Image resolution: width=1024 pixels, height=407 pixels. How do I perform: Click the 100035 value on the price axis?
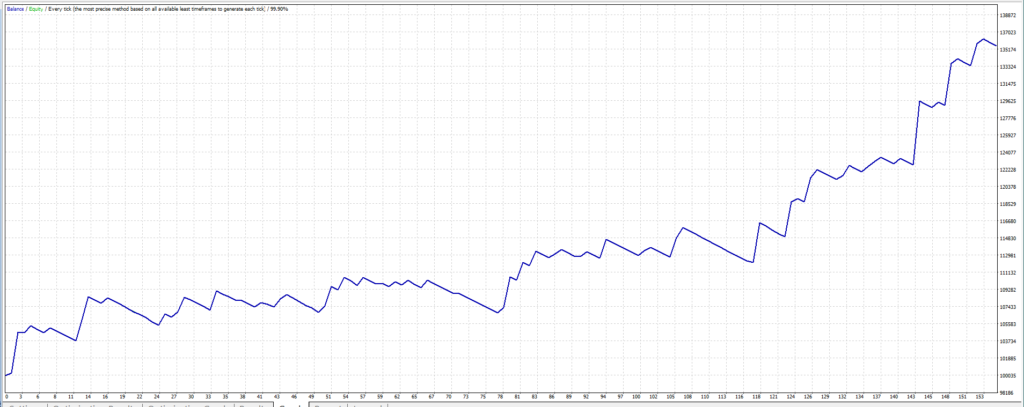pos(1009,376)
